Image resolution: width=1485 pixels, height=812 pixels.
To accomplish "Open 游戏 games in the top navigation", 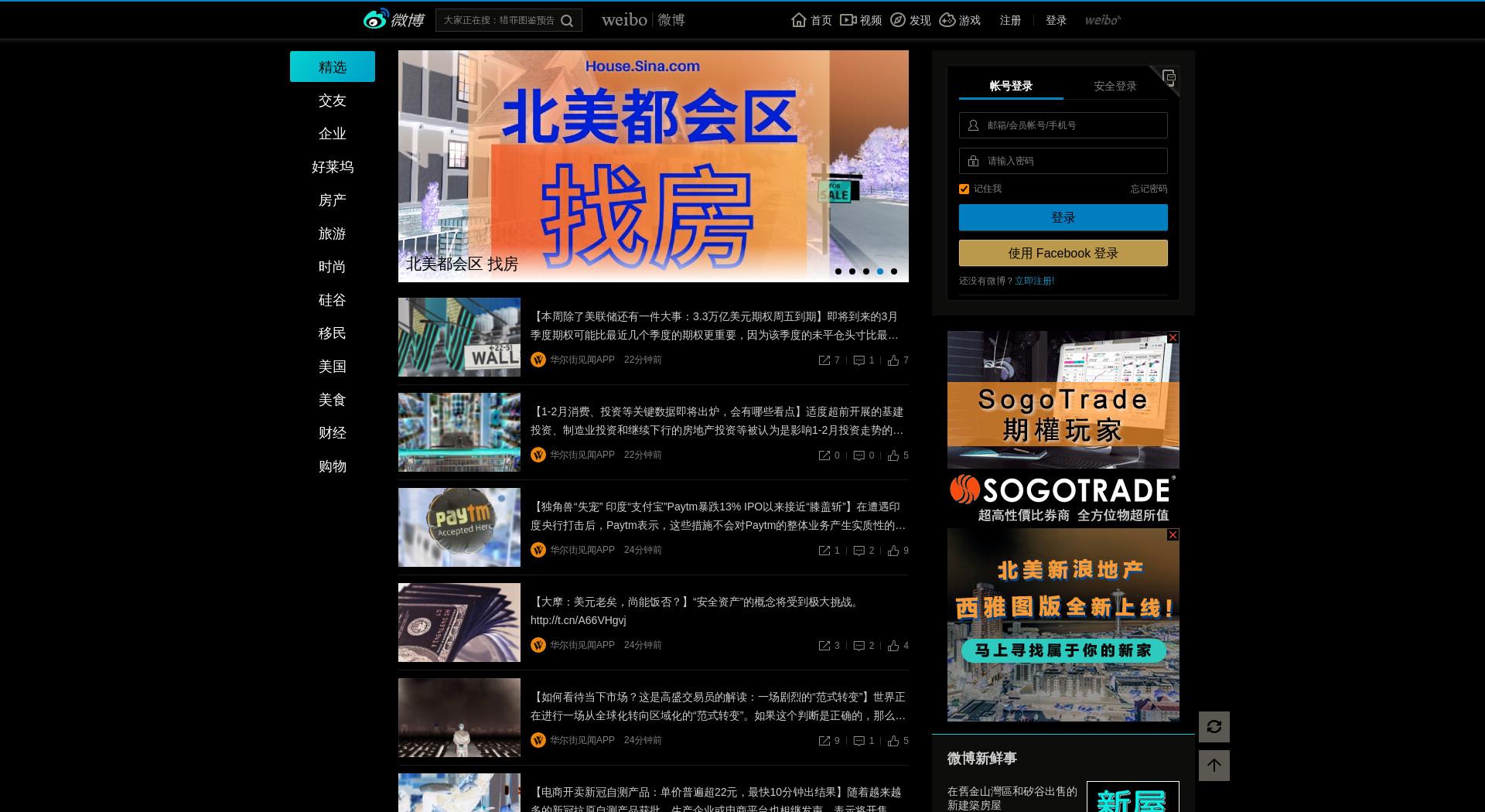I will coord(960,20).
